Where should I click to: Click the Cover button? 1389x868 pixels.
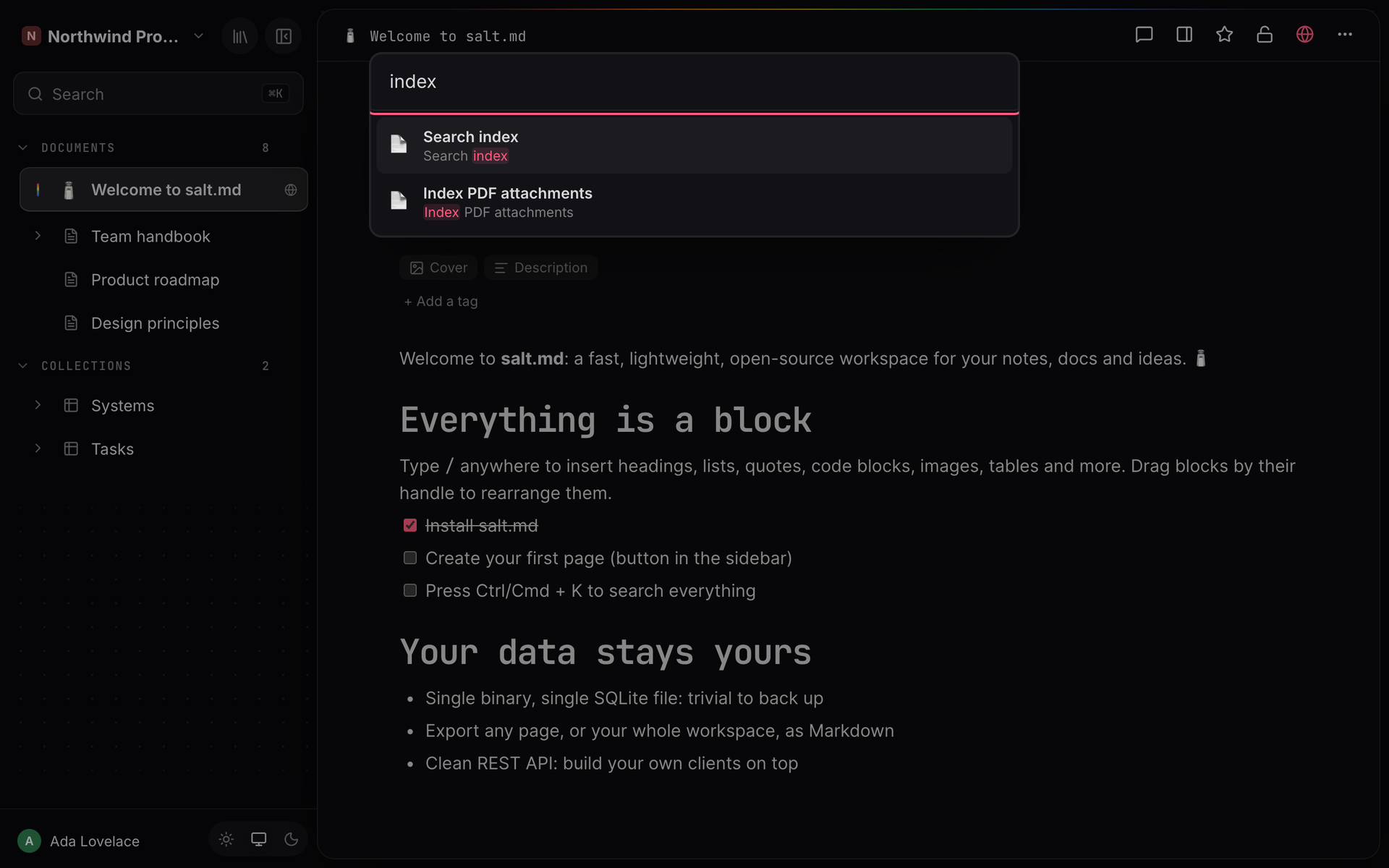[x=438, y=268]
